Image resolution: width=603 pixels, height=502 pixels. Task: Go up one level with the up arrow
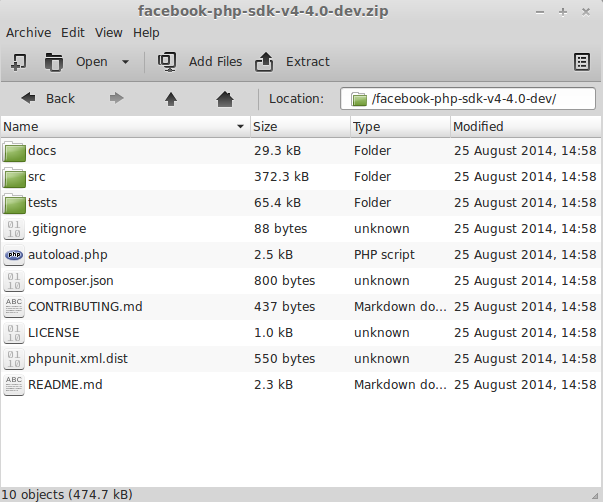pyautogui.click(x=171, y=99)
